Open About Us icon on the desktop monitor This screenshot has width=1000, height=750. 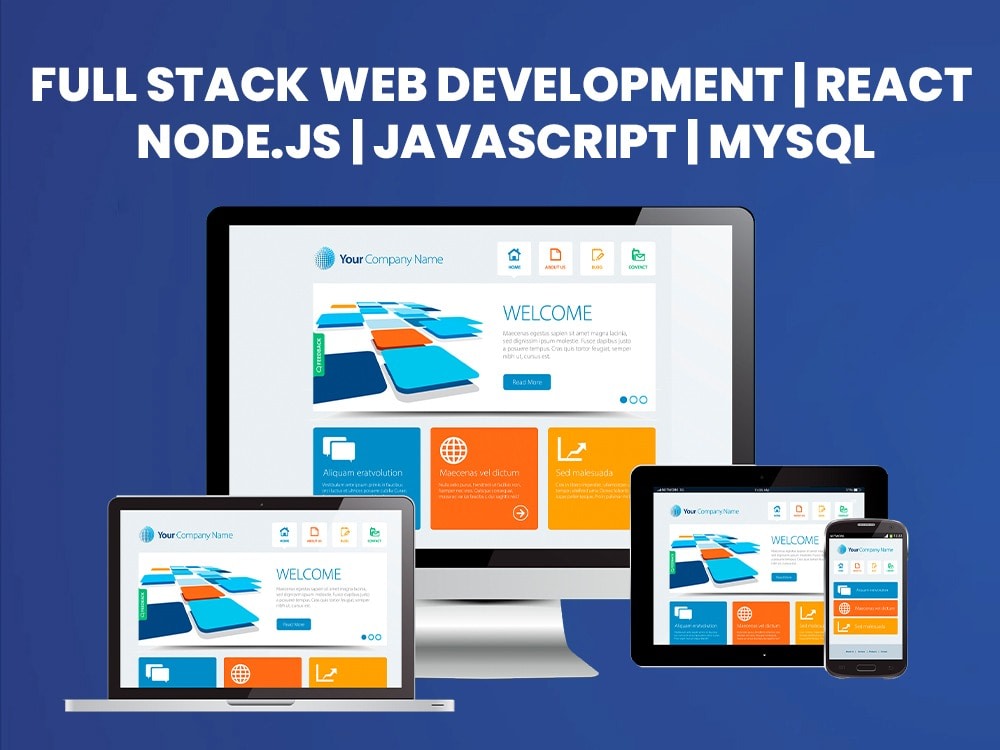[x=555, y=258]
